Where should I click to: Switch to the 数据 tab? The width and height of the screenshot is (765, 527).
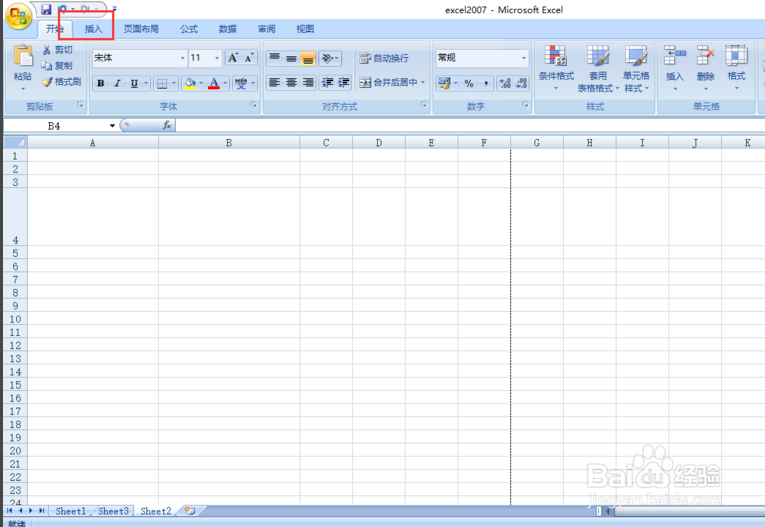pos(227,29)
